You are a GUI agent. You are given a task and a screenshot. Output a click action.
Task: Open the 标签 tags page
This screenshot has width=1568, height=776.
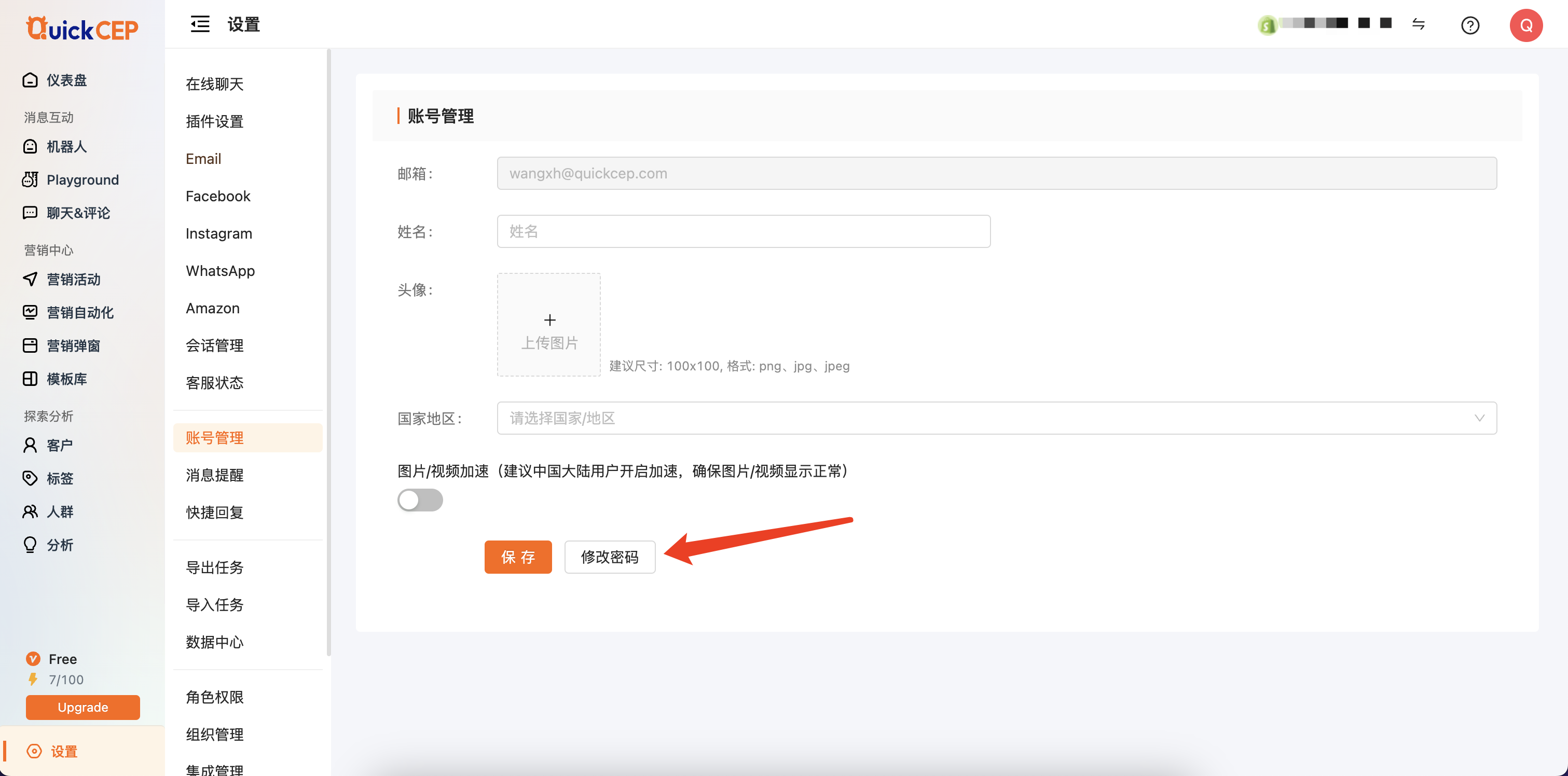(x=60, y=478)
